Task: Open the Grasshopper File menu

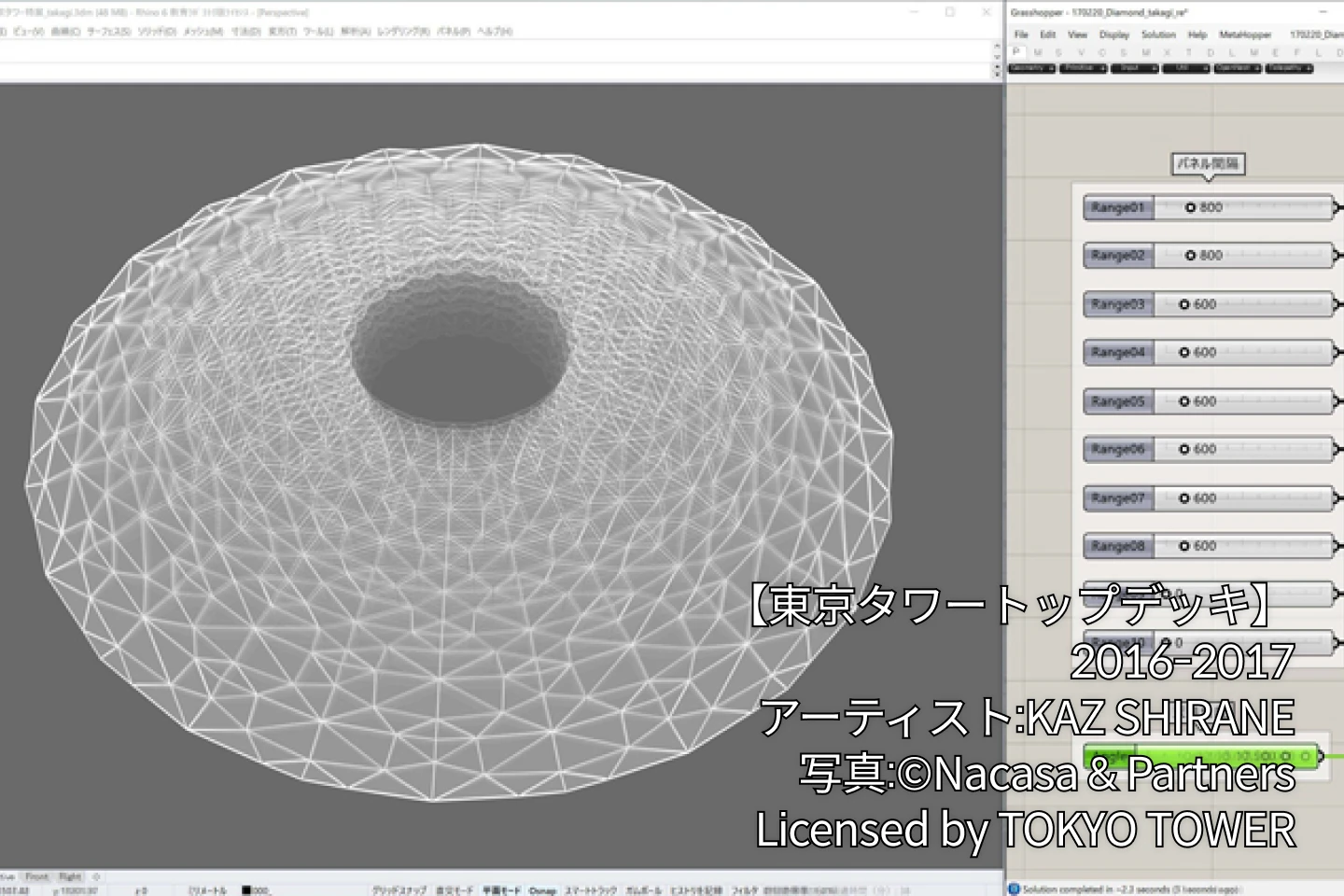Action: 1021,35
